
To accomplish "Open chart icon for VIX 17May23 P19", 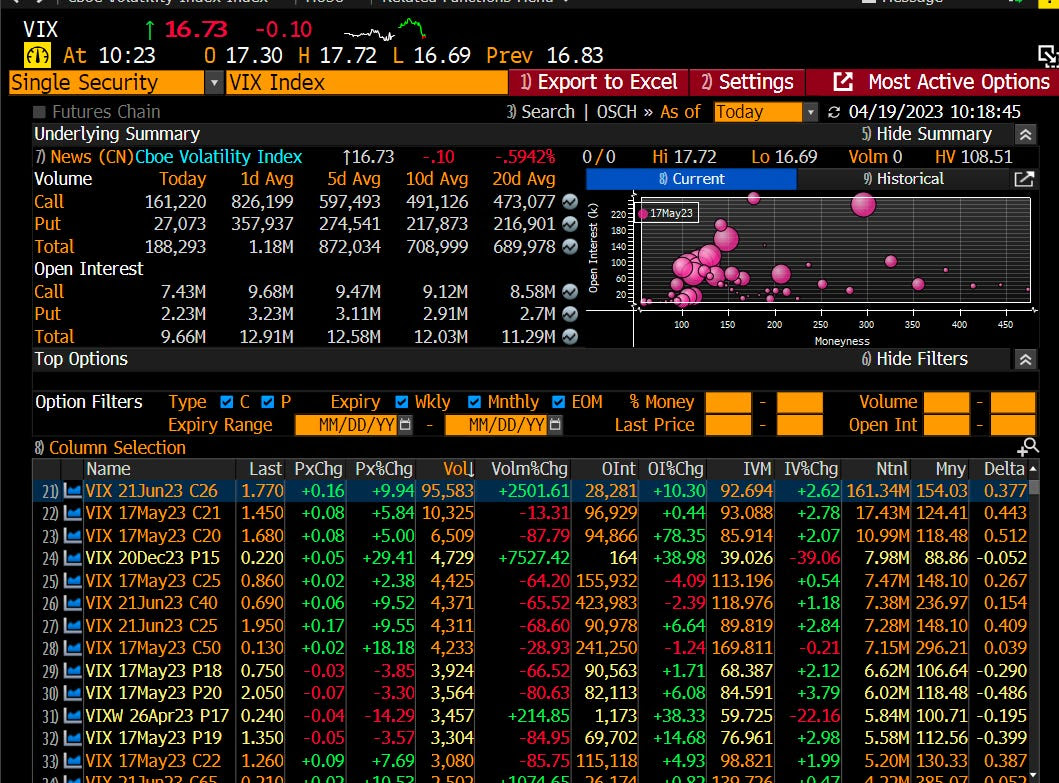I will [72, 738].
